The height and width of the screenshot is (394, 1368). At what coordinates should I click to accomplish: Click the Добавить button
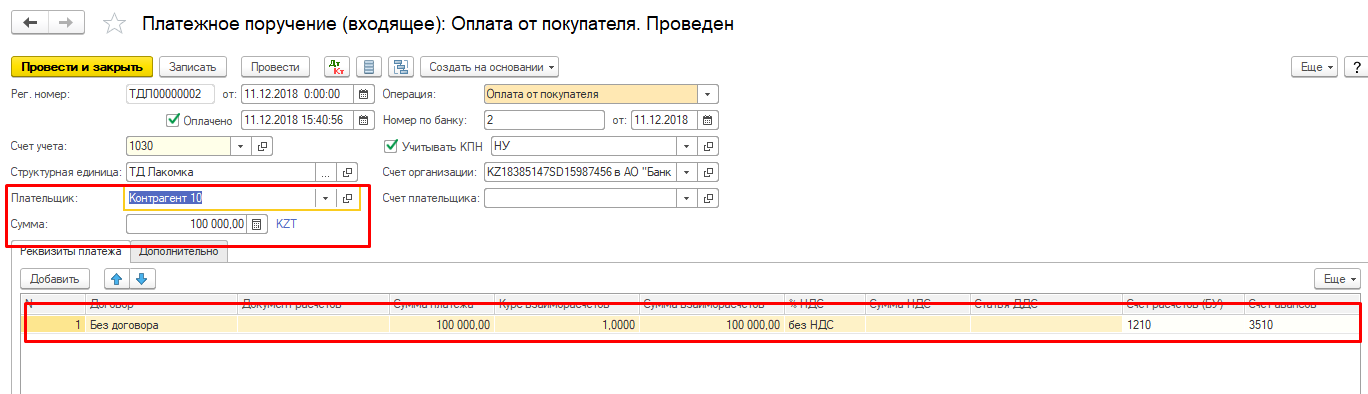pos(55,279)
